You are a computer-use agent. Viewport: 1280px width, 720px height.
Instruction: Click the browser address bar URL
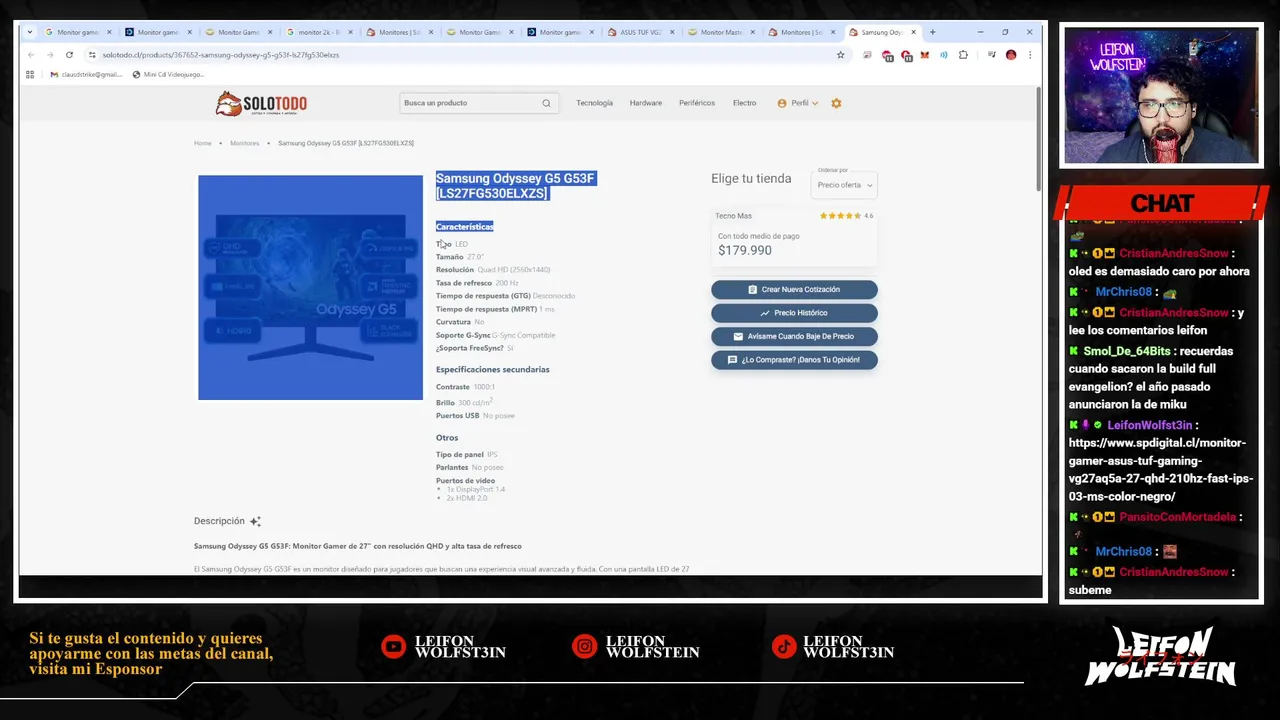pos(220,55)
